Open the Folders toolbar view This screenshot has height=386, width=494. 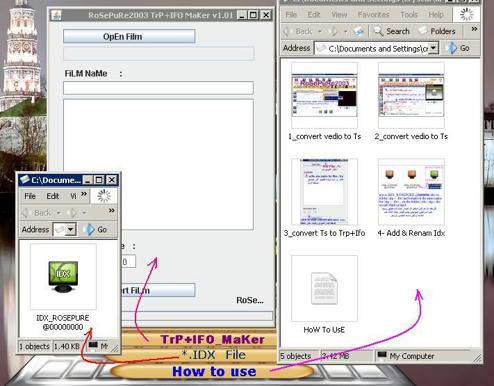(437, 31)
